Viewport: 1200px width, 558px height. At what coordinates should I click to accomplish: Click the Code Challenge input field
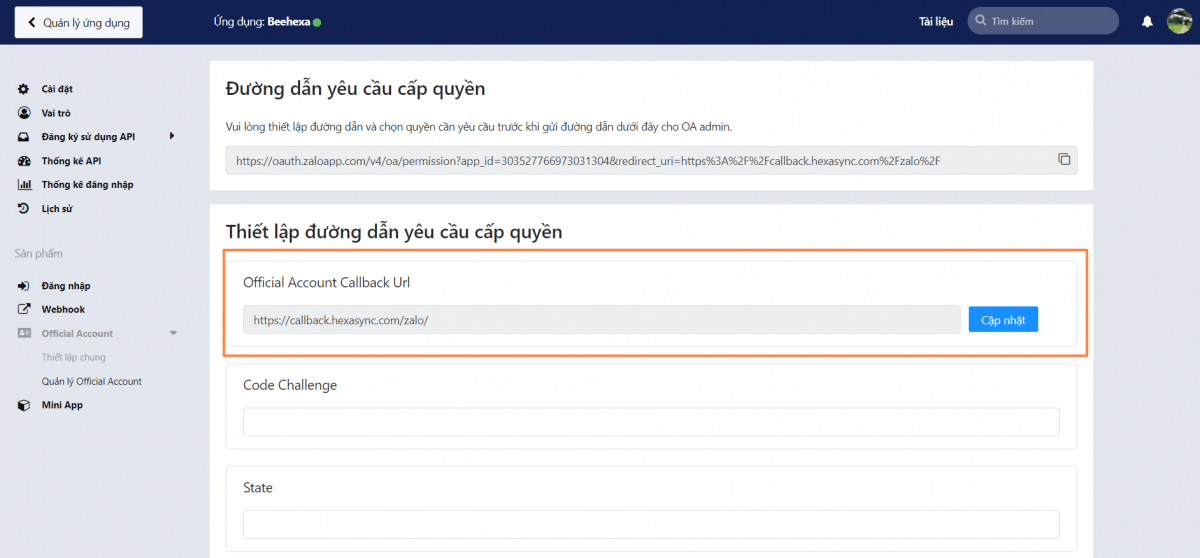[651, 422]
